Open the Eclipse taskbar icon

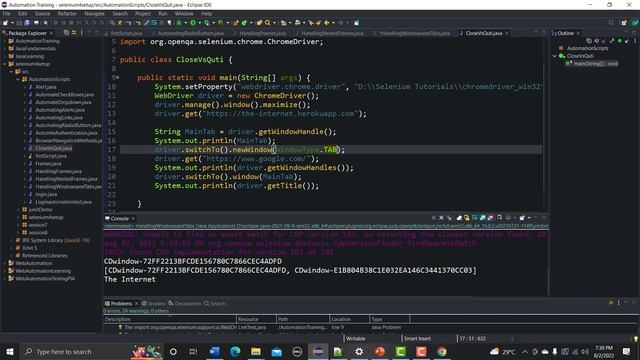[318, 351]
